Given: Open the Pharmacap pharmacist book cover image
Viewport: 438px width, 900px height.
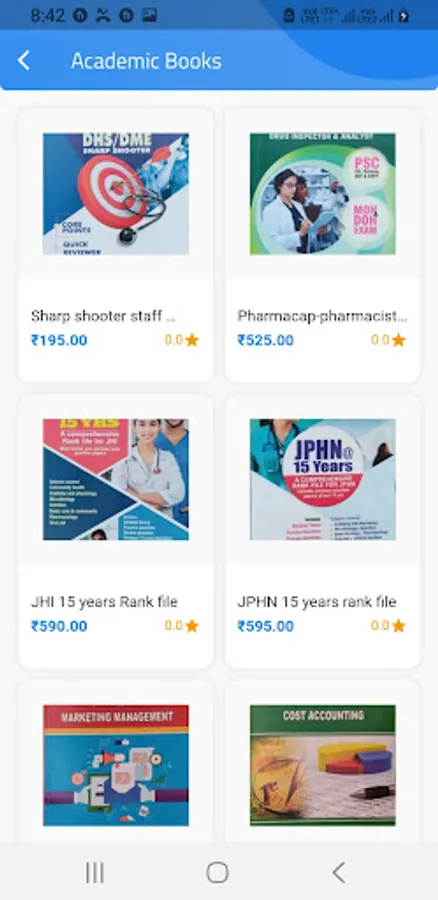Looking at the screenshot, I should pos(323,194).
